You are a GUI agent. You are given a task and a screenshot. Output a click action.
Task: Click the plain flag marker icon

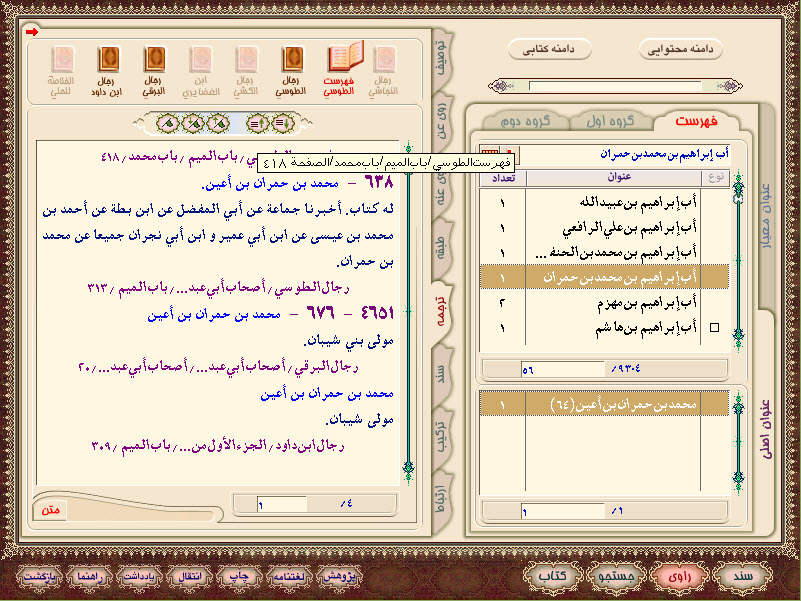[x=168, y=123]
